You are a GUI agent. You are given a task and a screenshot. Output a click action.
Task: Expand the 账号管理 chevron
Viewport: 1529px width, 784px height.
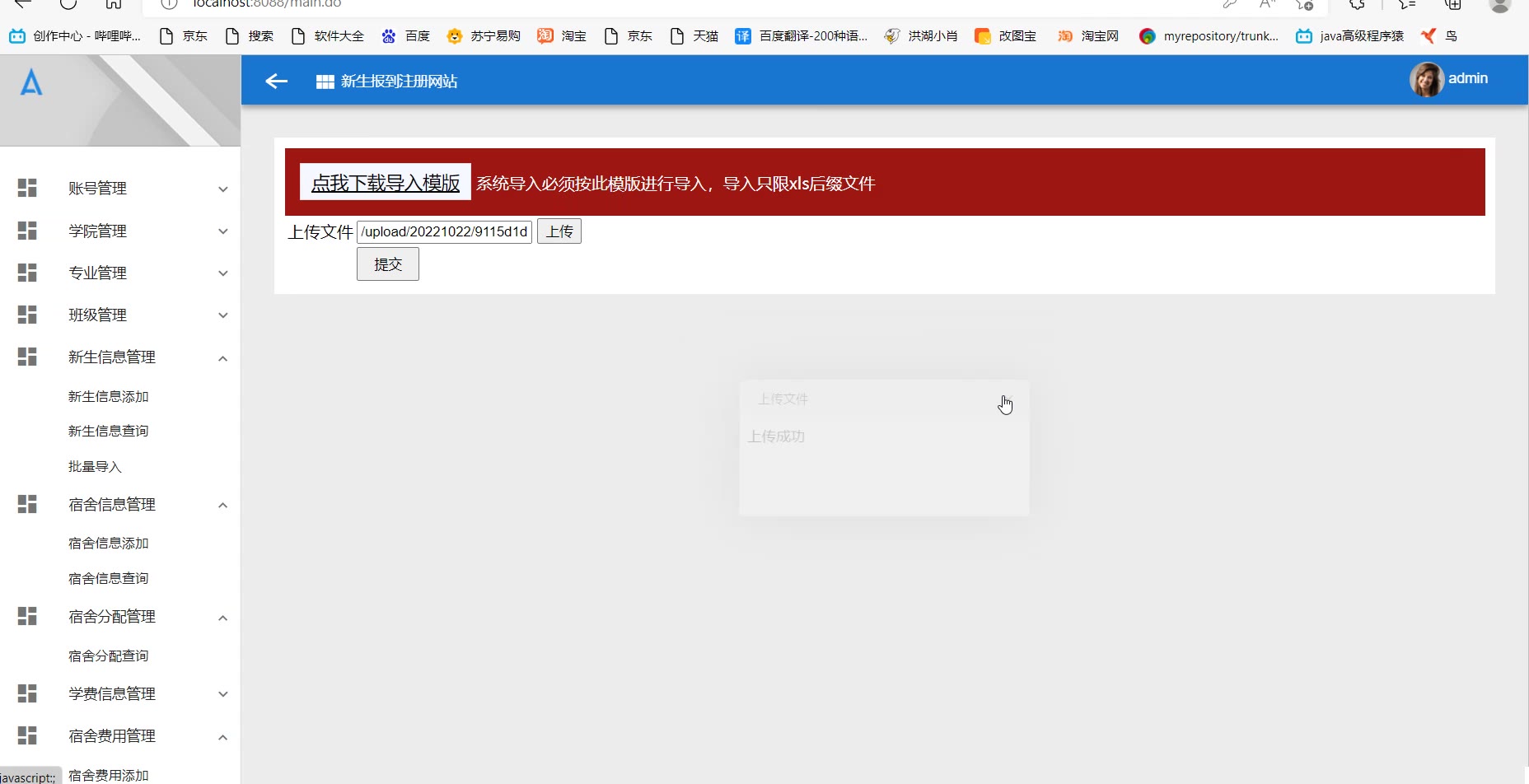tap(222, 189)
